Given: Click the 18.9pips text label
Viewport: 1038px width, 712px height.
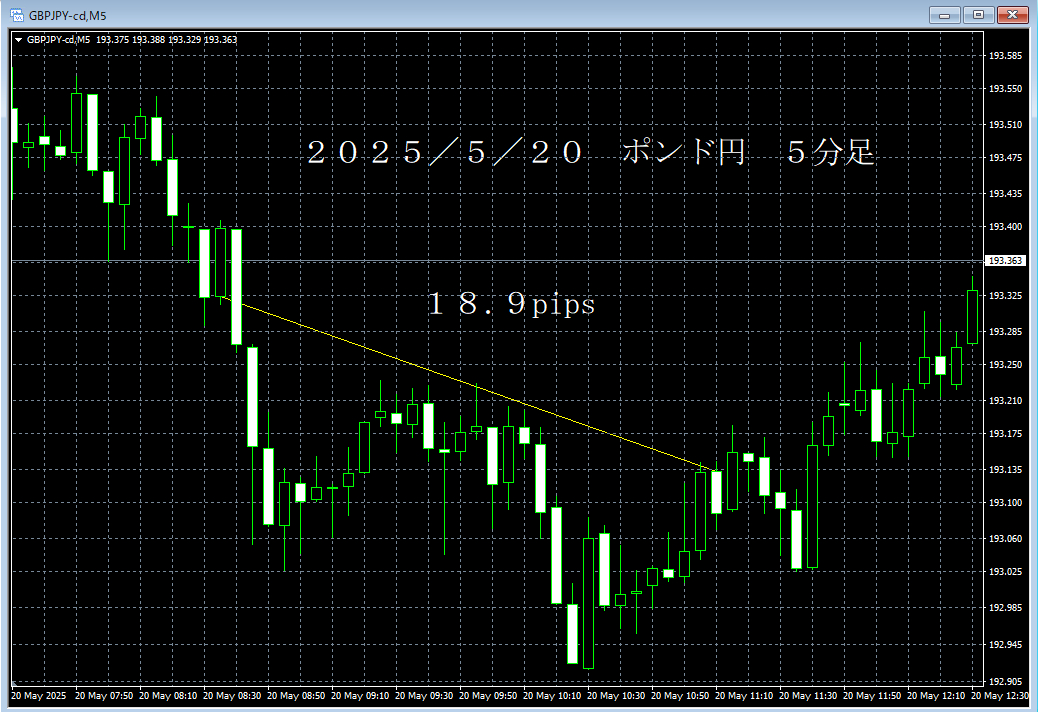Looking at the screenshot, I should [x=512, y=304].
